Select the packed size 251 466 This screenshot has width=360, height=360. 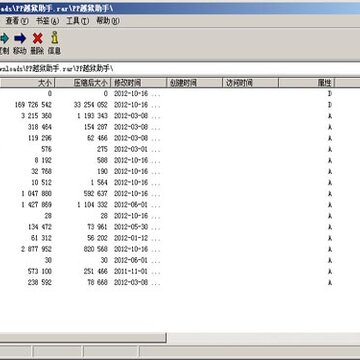[x=96, y=271]
